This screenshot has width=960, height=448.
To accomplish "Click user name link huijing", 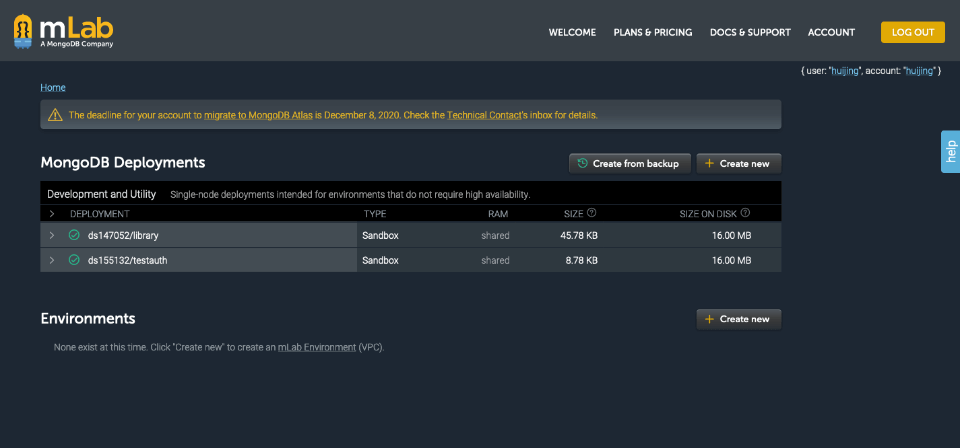I will pyautogui.click(x=845, y=71).
